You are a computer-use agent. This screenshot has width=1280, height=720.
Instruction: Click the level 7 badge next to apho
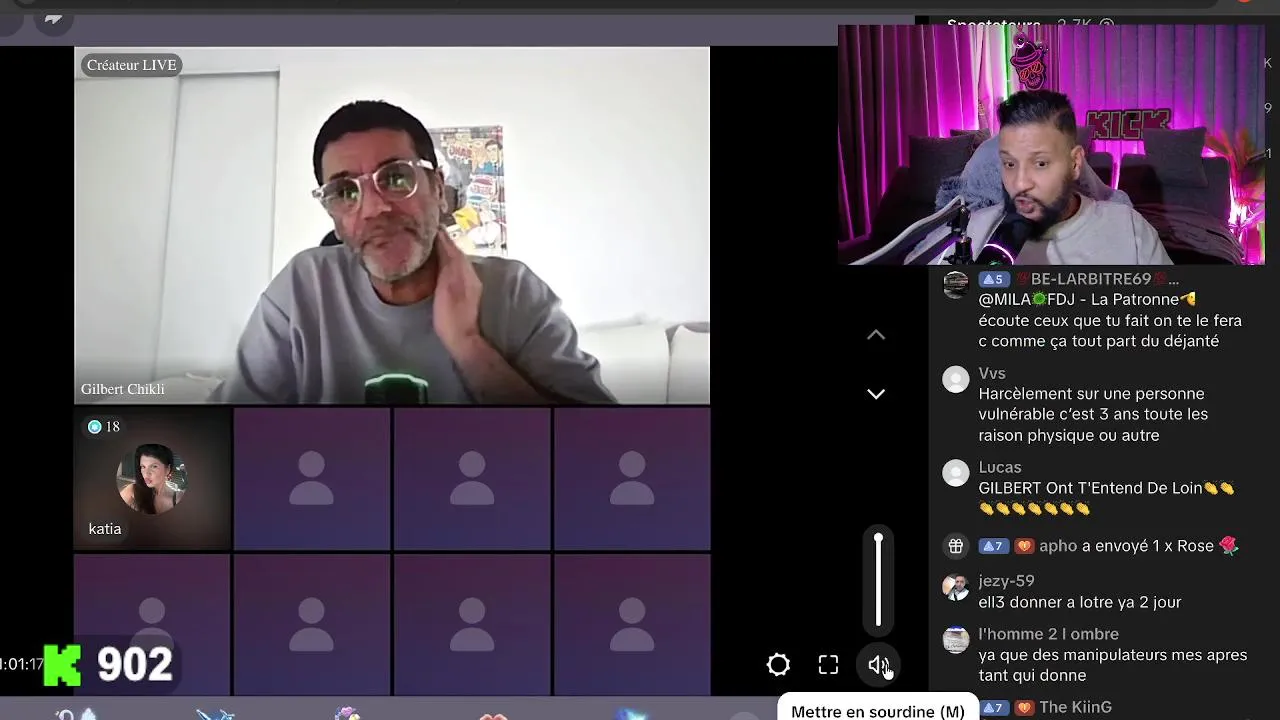pyautogui.click(x=993, y=546)
